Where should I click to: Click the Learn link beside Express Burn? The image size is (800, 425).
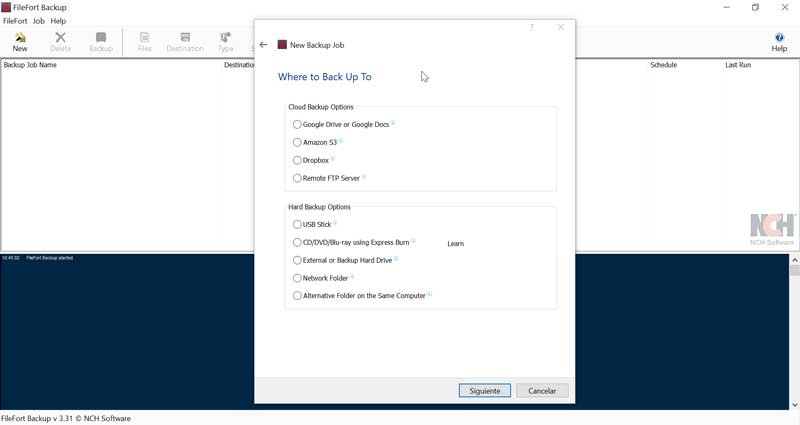(456, 244)
